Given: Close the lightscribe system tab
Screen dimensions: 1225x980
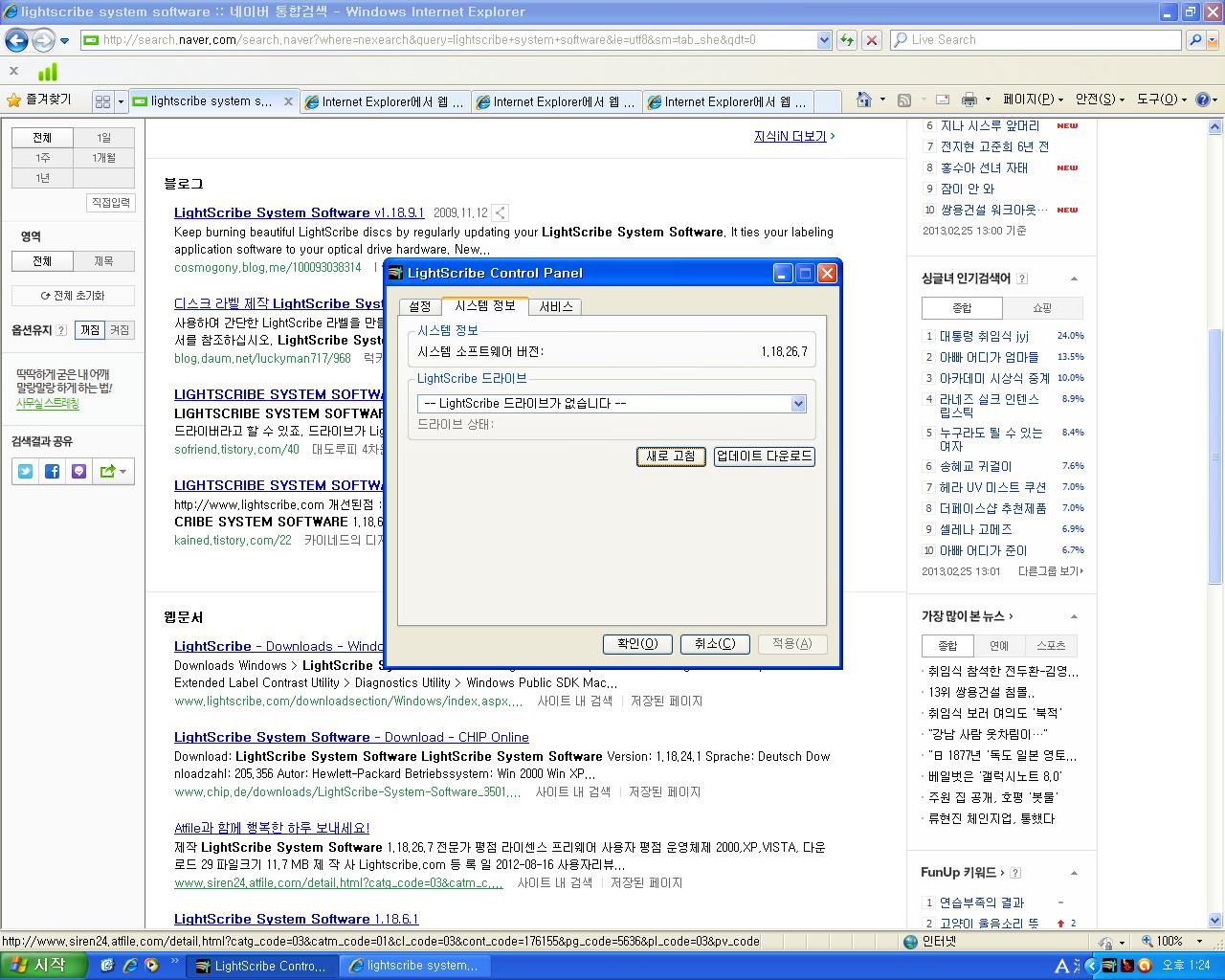Looking at the screenshot, I should [288, 101].
